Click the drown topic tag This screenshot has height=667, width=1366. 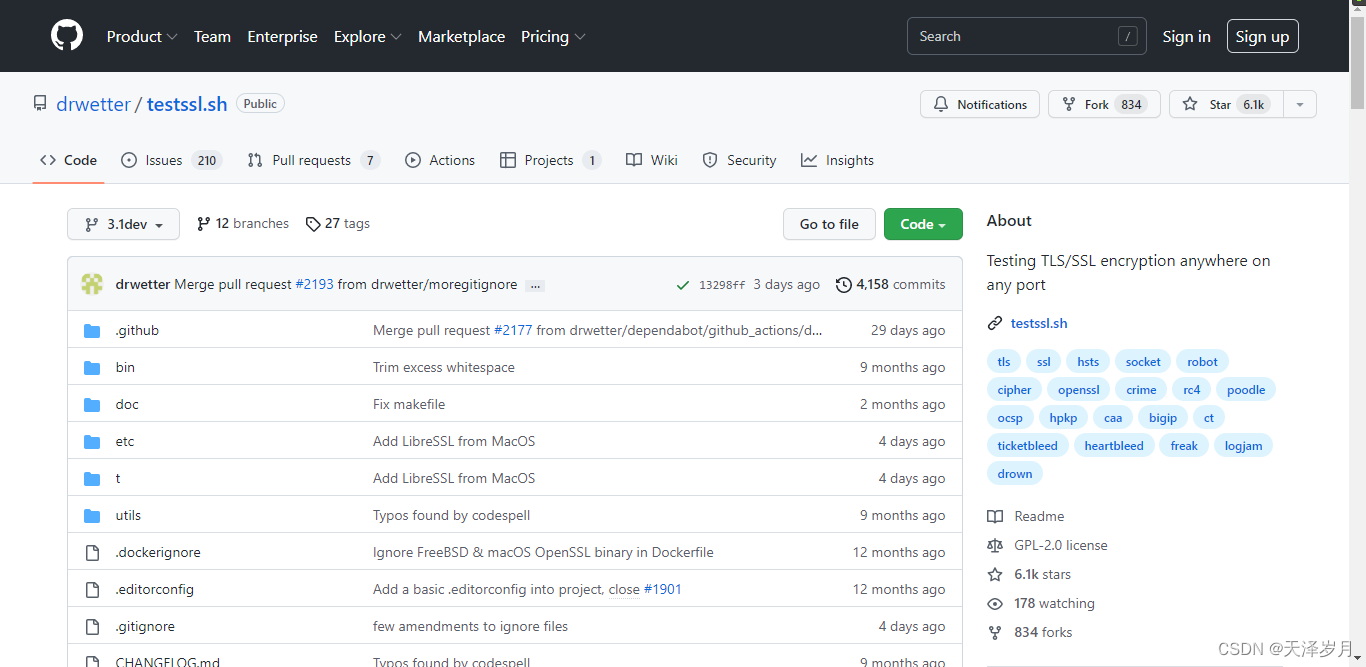click(1015, 474)
